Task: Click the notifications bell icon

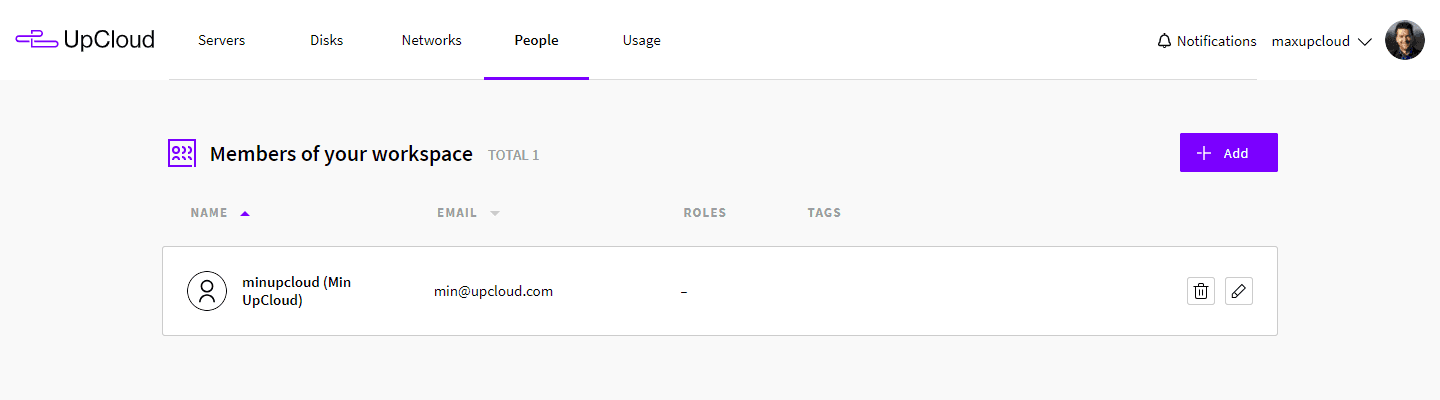Action: tap(1164, 41)
